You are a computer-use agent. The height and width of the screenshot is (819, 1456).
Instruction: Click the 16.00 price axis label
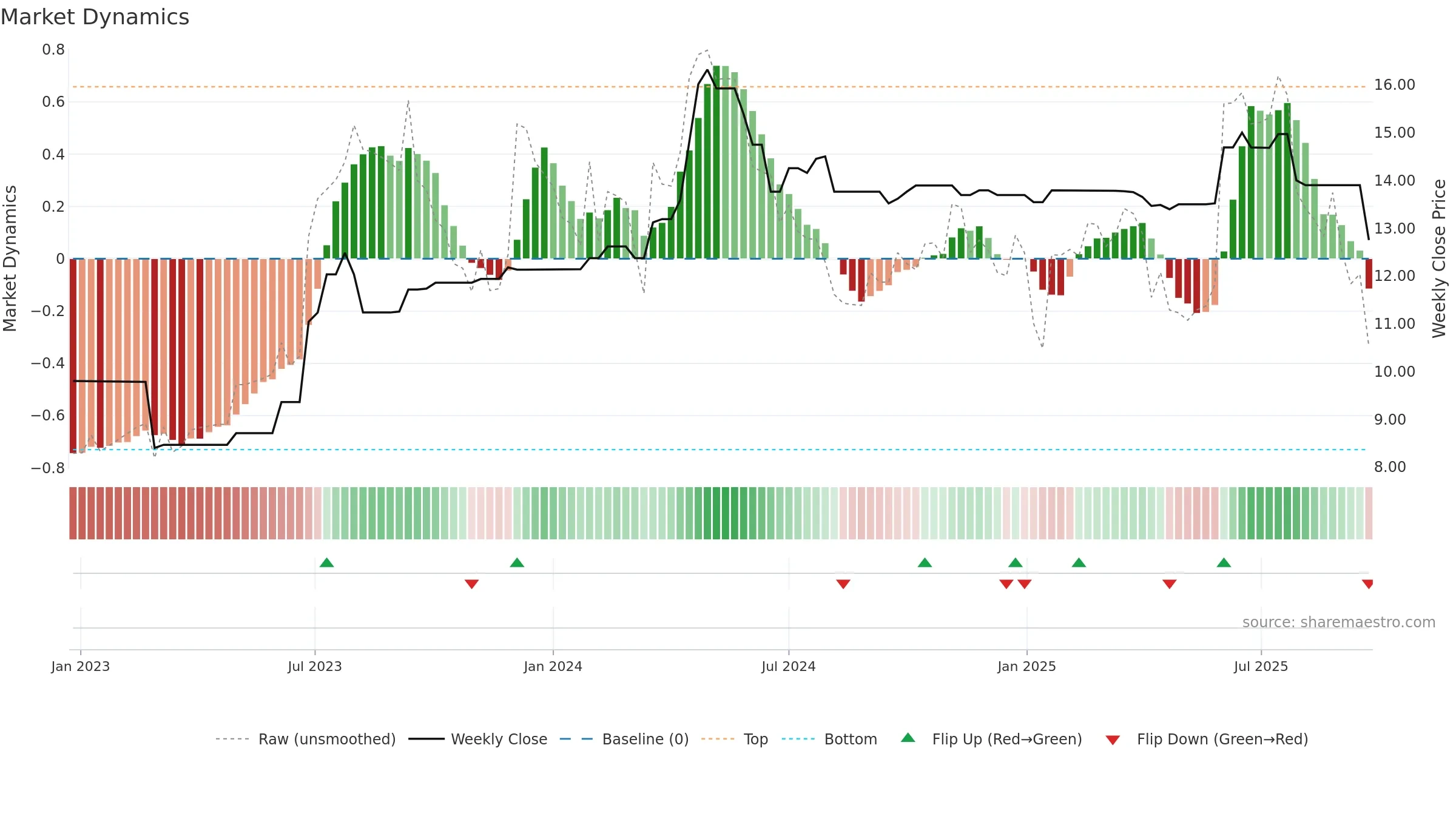click(1395, 85)
